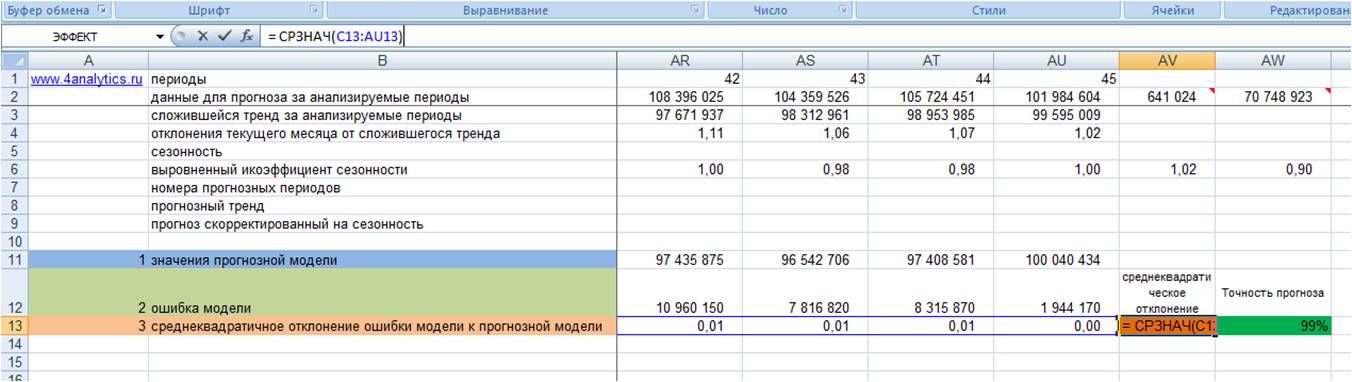Click cell номера прогнозных периодов
This screenshot has height=382, width=1352.
(x=382, y=188)
